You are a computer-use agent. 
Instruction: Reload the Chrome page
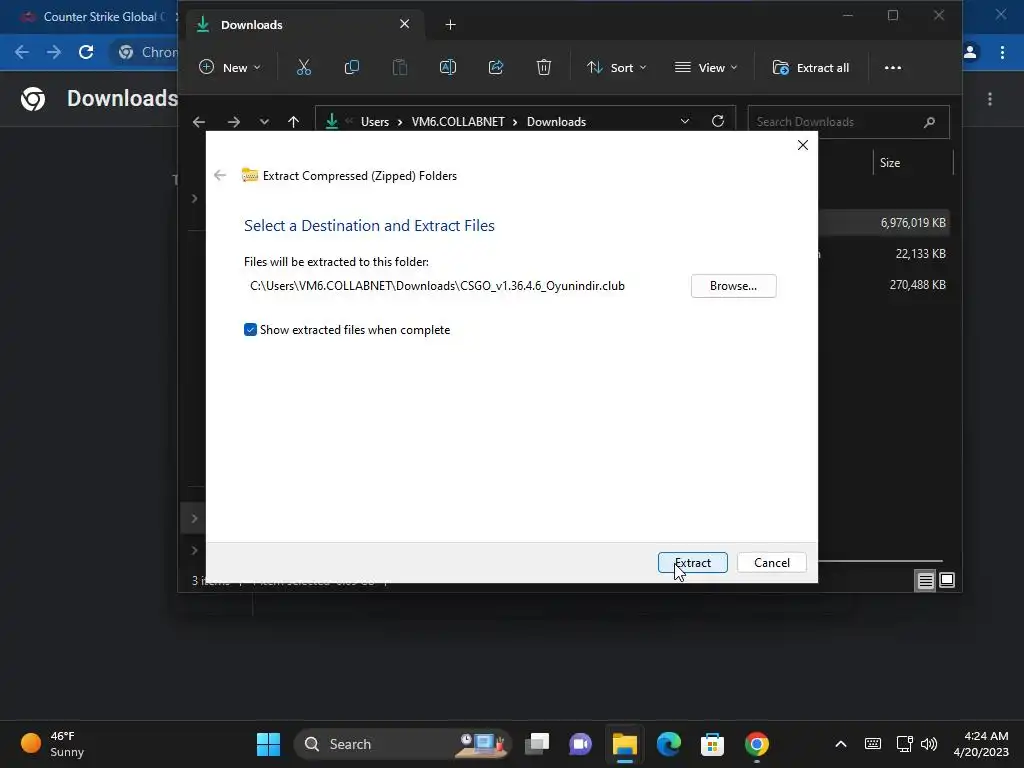[86, 52]
